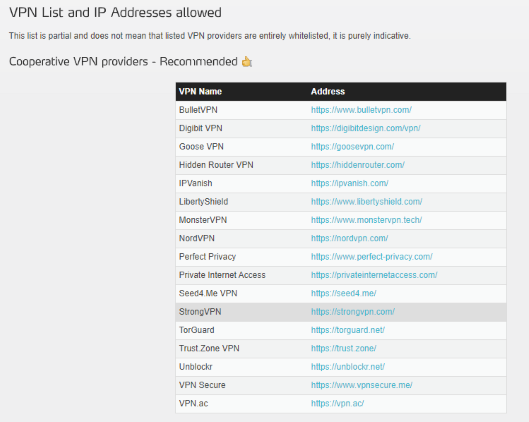Select the Trust.Zone VPN name cell
Image resolution: width=529 pixels, height=422 pixels.
point(242,348)
